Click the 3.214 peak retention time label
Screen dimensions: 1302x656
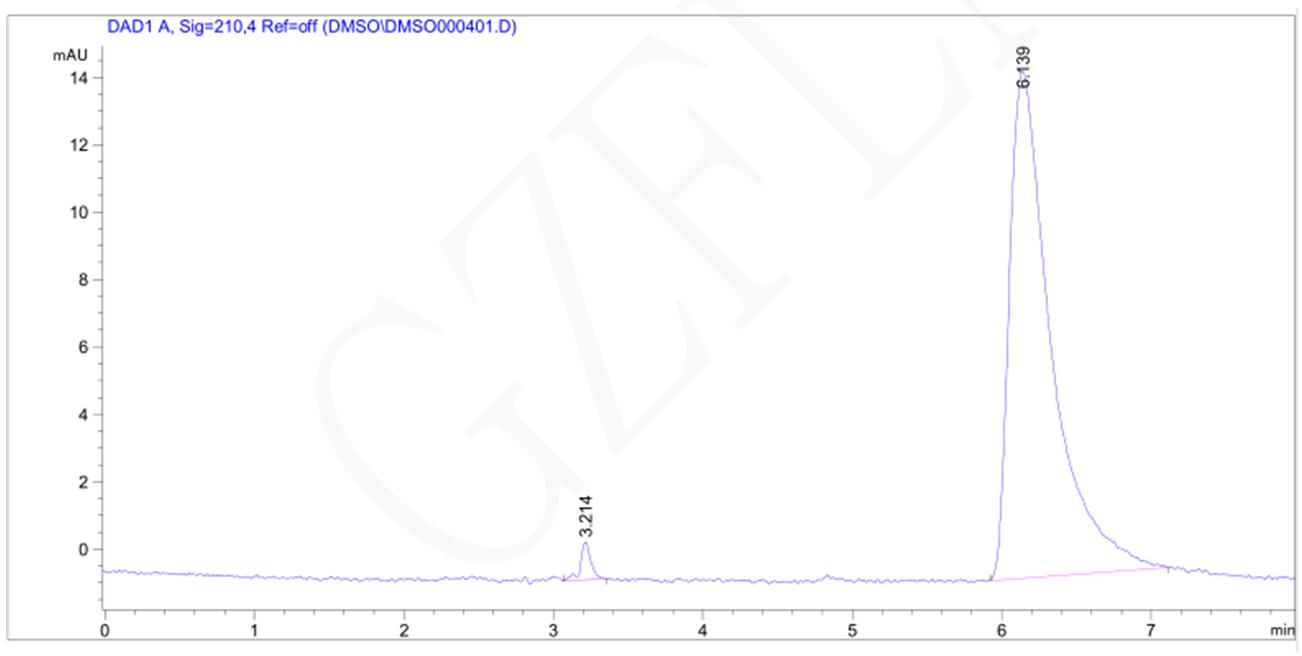pyautogui.click(x=585, y=516)
